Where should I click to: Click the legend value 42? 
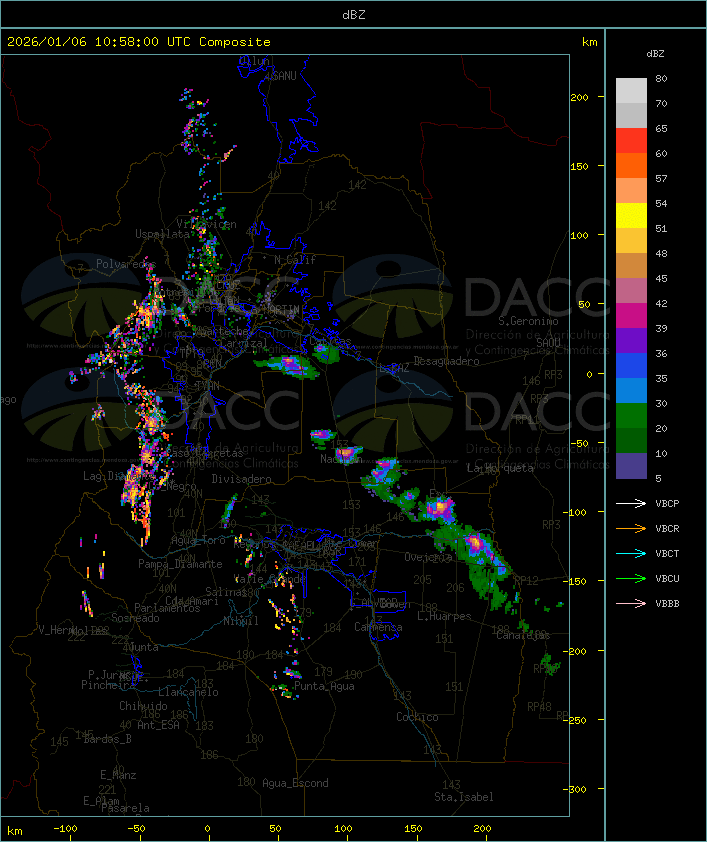point(661,303)
